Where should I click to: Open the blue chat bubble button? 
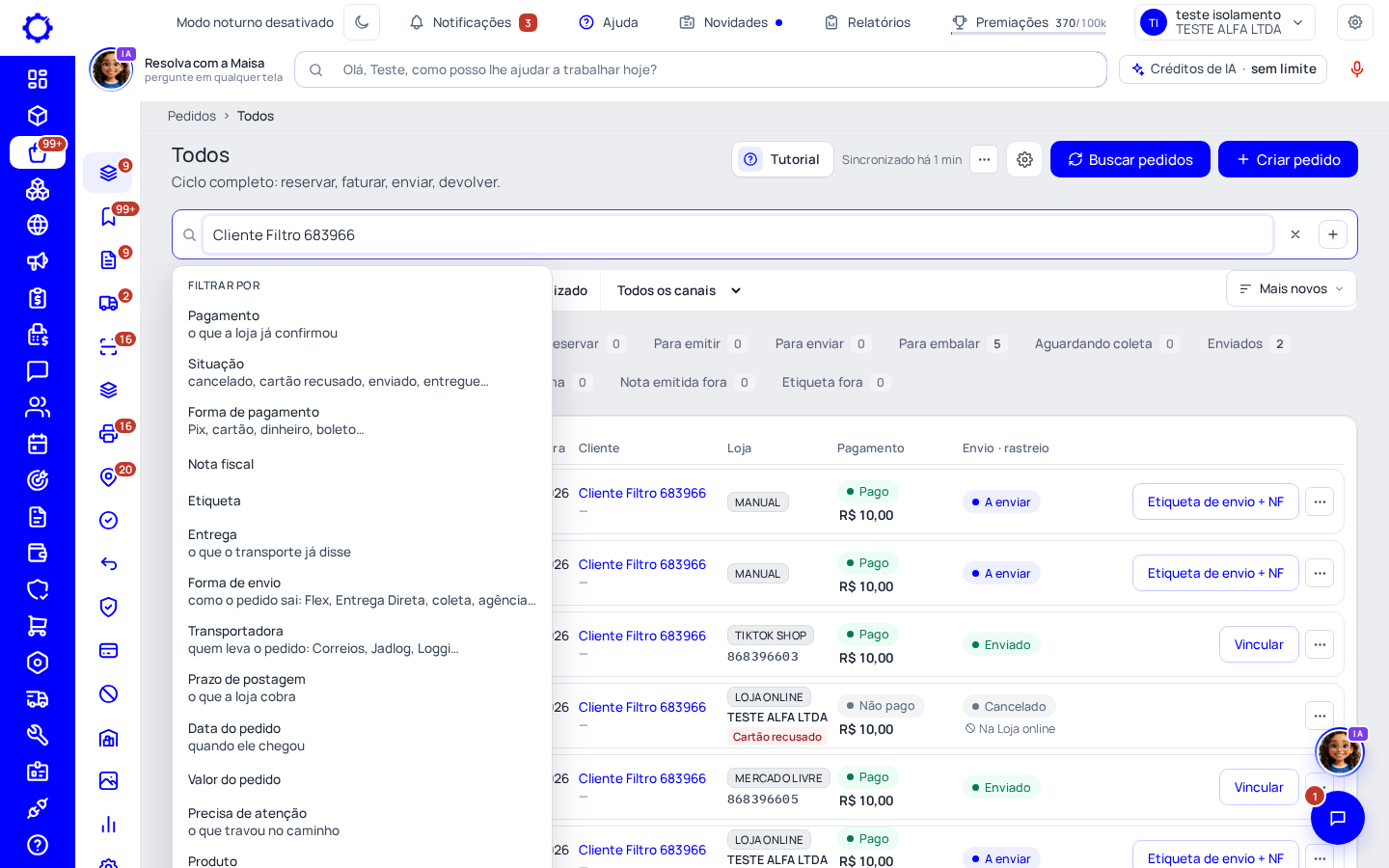(x=1338, y=818)
